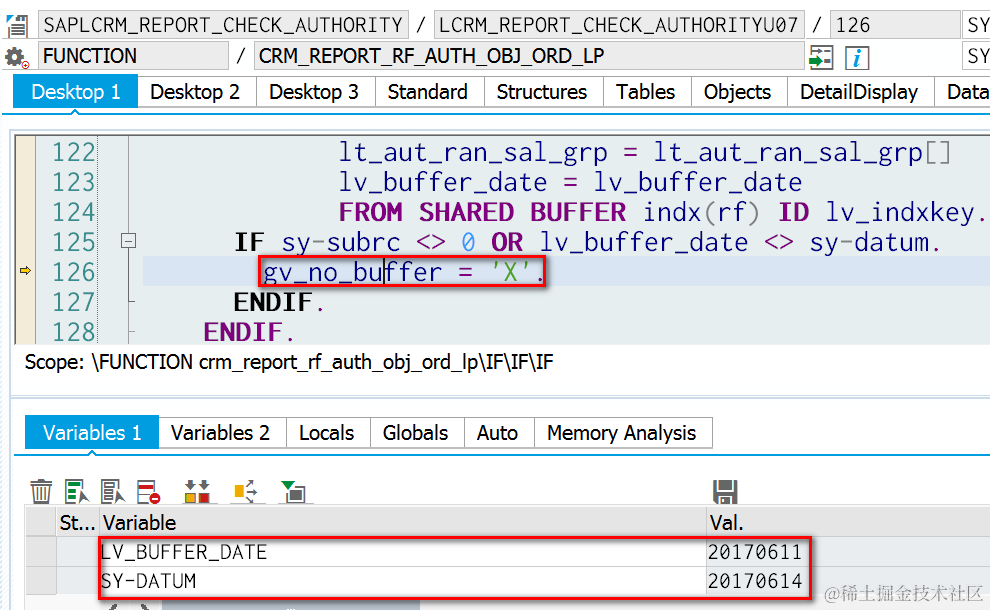Image resolution: width=990 pixels, height=610 pixels.
Task: Click the LV_BUFFER_DATE variable cell
Action: point(402,552)
